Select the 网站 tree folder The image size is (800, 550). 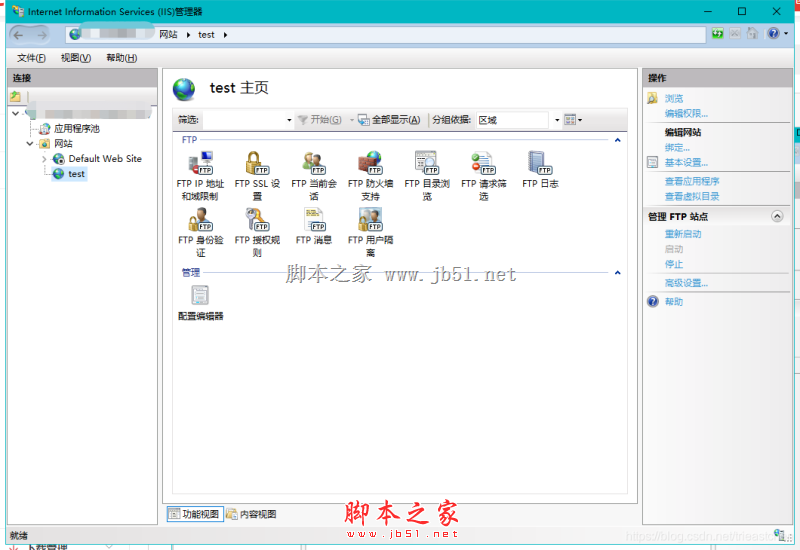63,144
